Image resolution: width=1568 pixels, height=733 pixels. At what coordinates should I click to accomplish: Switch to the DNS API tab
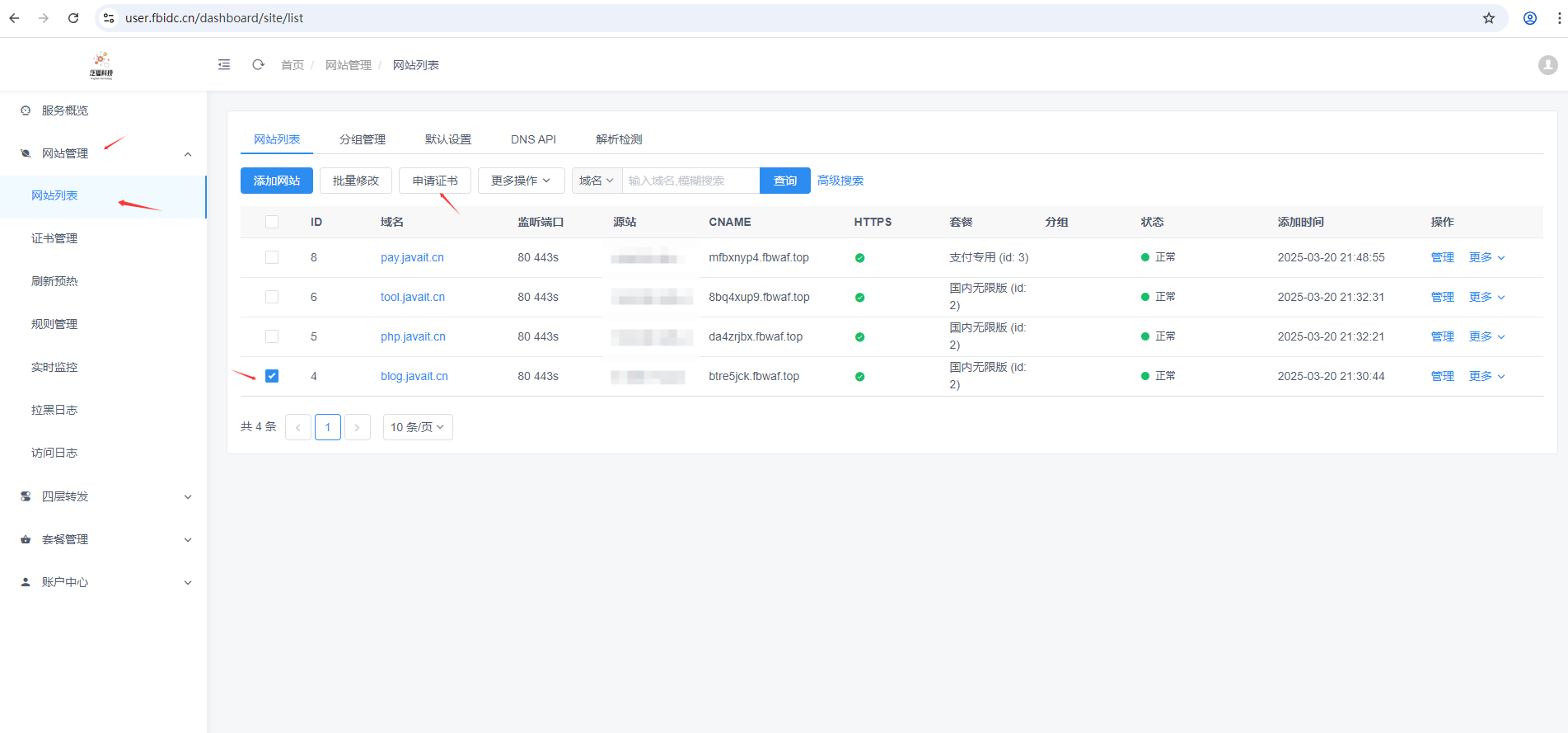coord(533,139)
